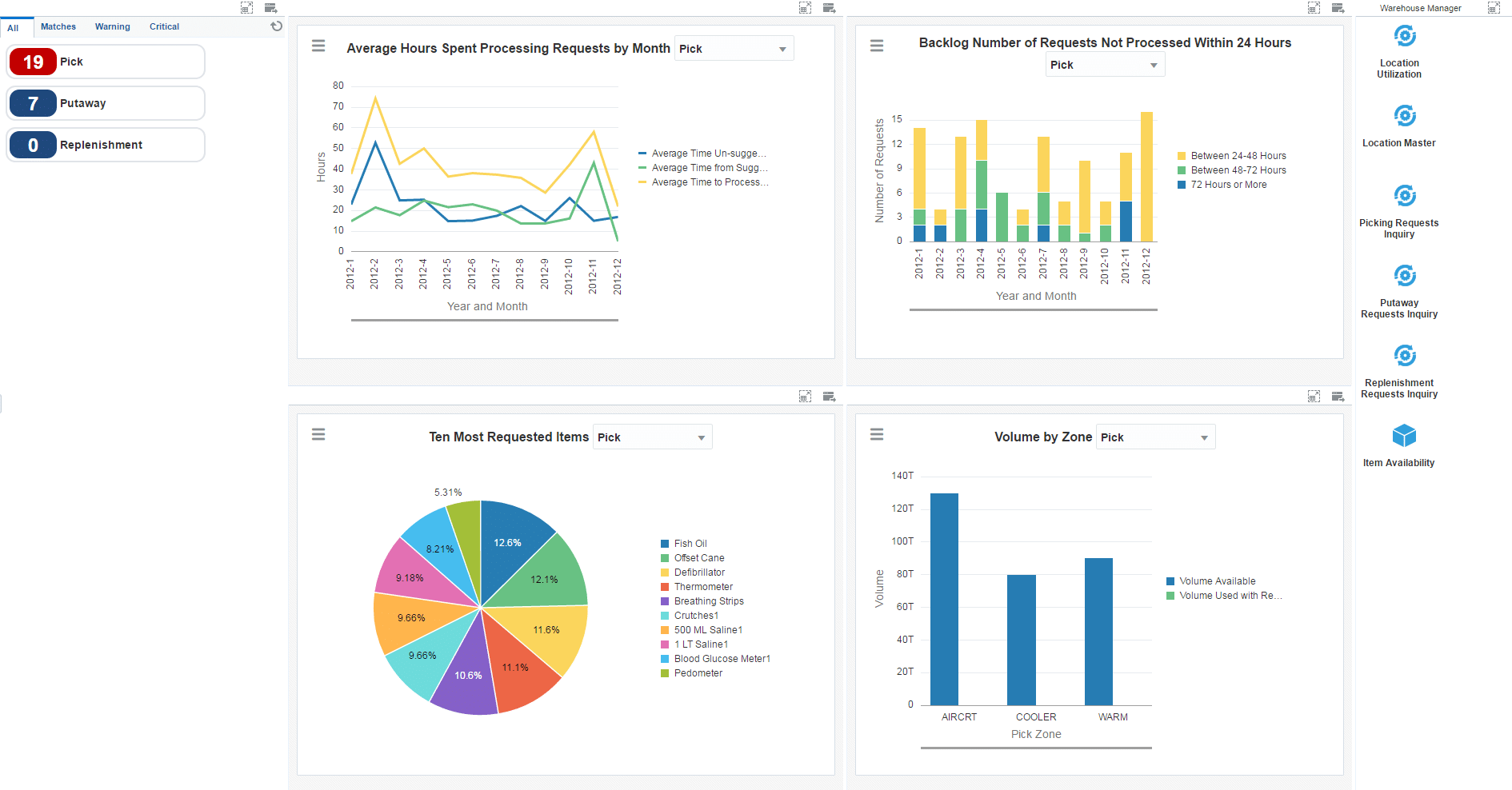The image size is (1512, 790).
Task: Open the Item Availability cube icon
Action: (1405, 436)
